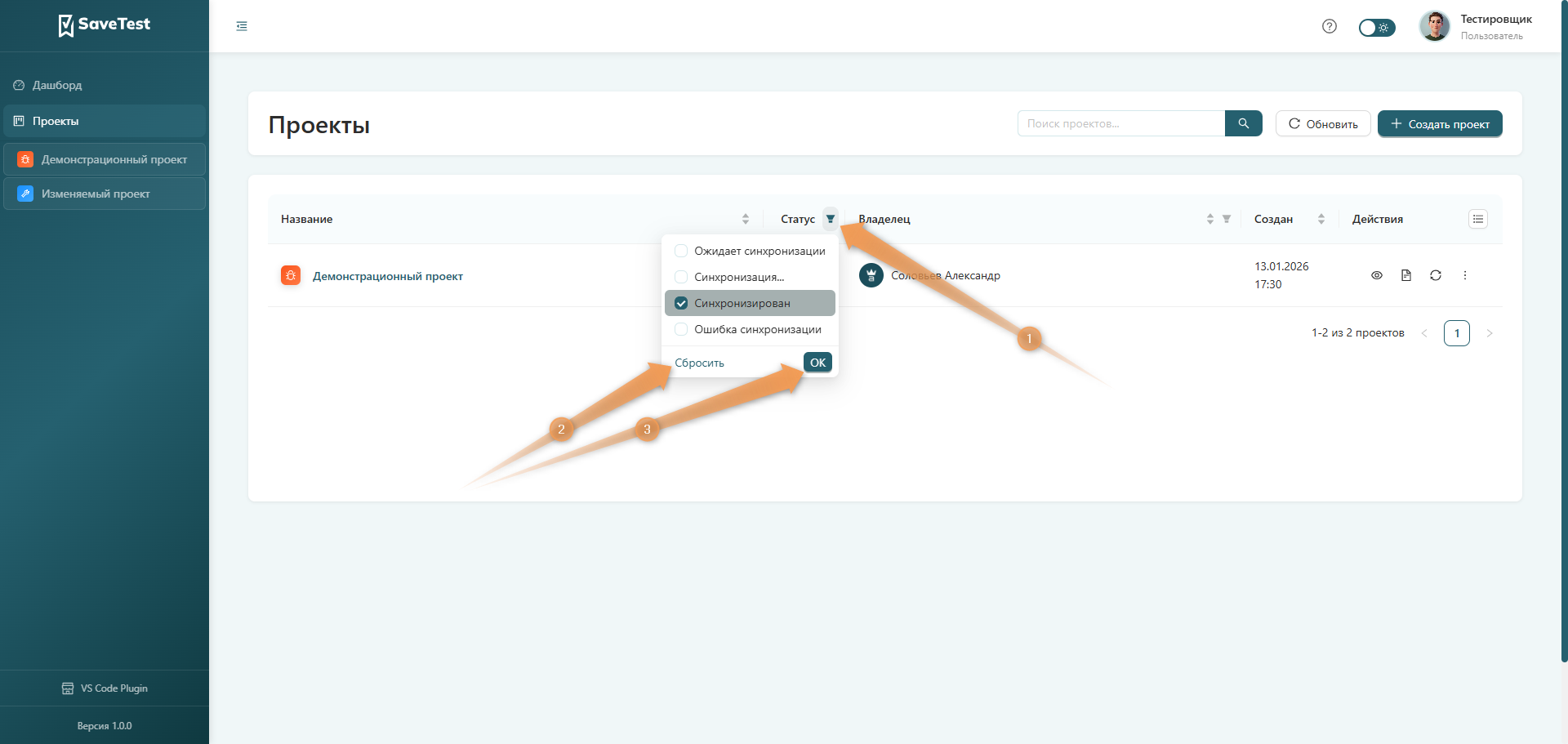1568x744 pixels.
Task: Collapse the sidebar menu icon
Action: pyautogui.click(x=242, y=26)
